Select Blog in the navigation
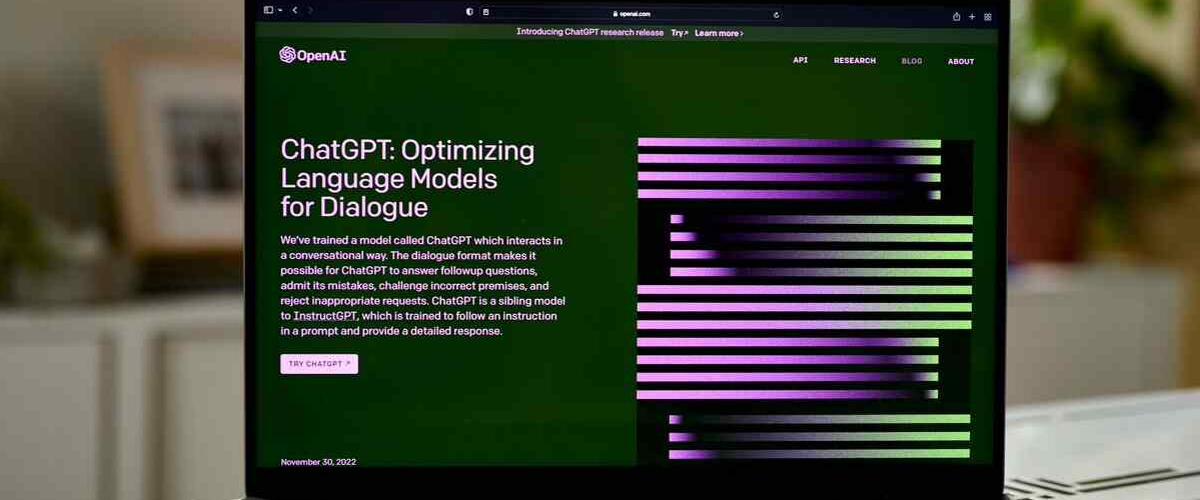 tap(912, 61)
